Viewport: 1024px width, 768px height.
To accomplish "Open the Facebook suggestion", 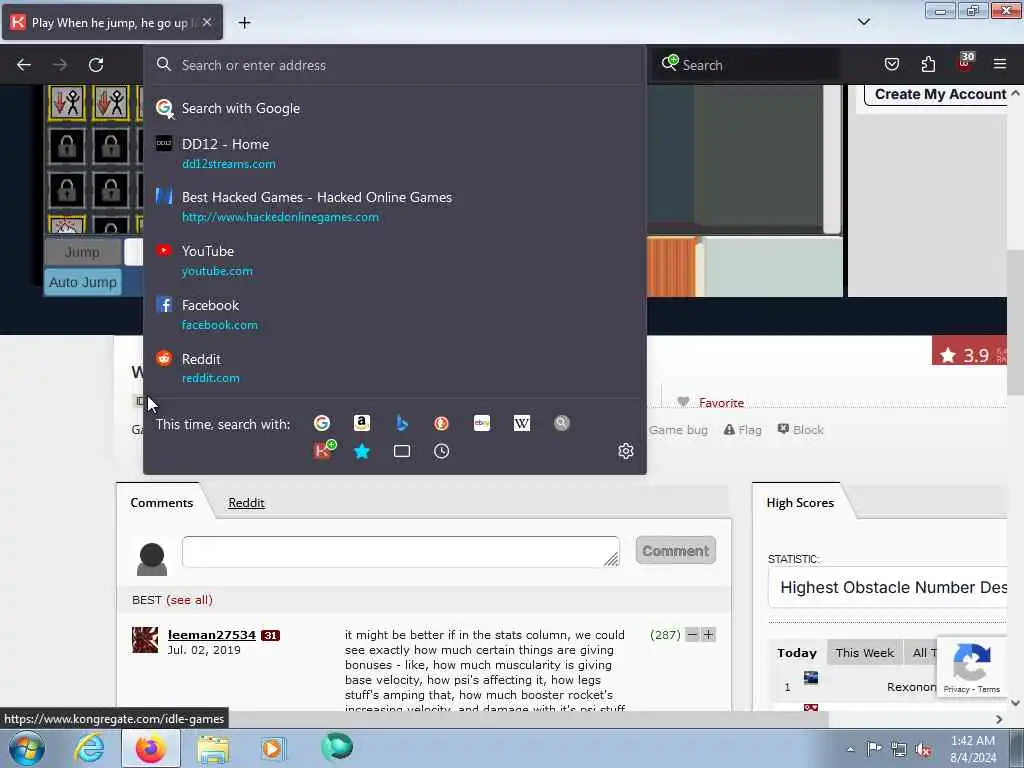I will [394, 315].
